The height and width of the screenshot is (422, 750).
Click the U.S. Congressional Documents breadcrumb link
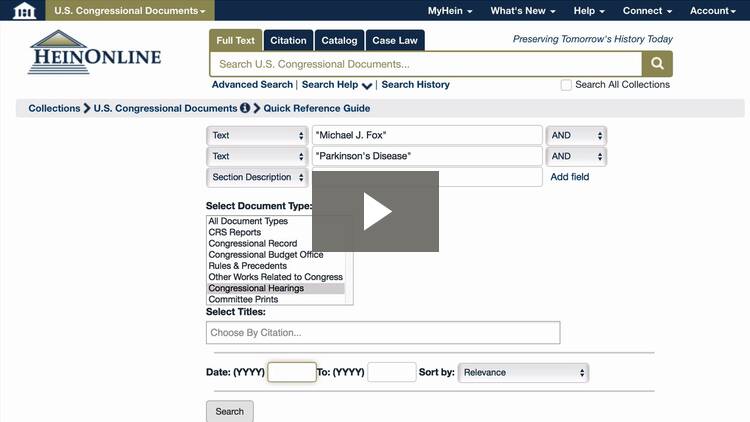click(x=165, y=108)
